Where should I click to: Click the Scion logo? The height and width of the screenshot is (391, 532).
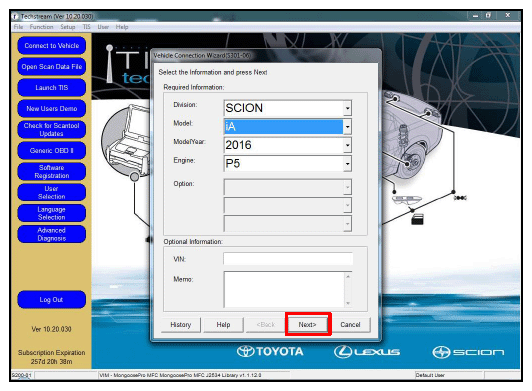[468, 352]
